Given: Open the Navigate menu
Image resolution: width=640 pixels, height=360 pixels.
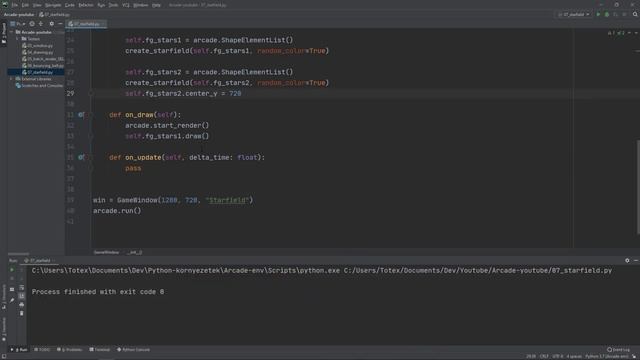Looking at the screenshot, I should click(53, 5).
